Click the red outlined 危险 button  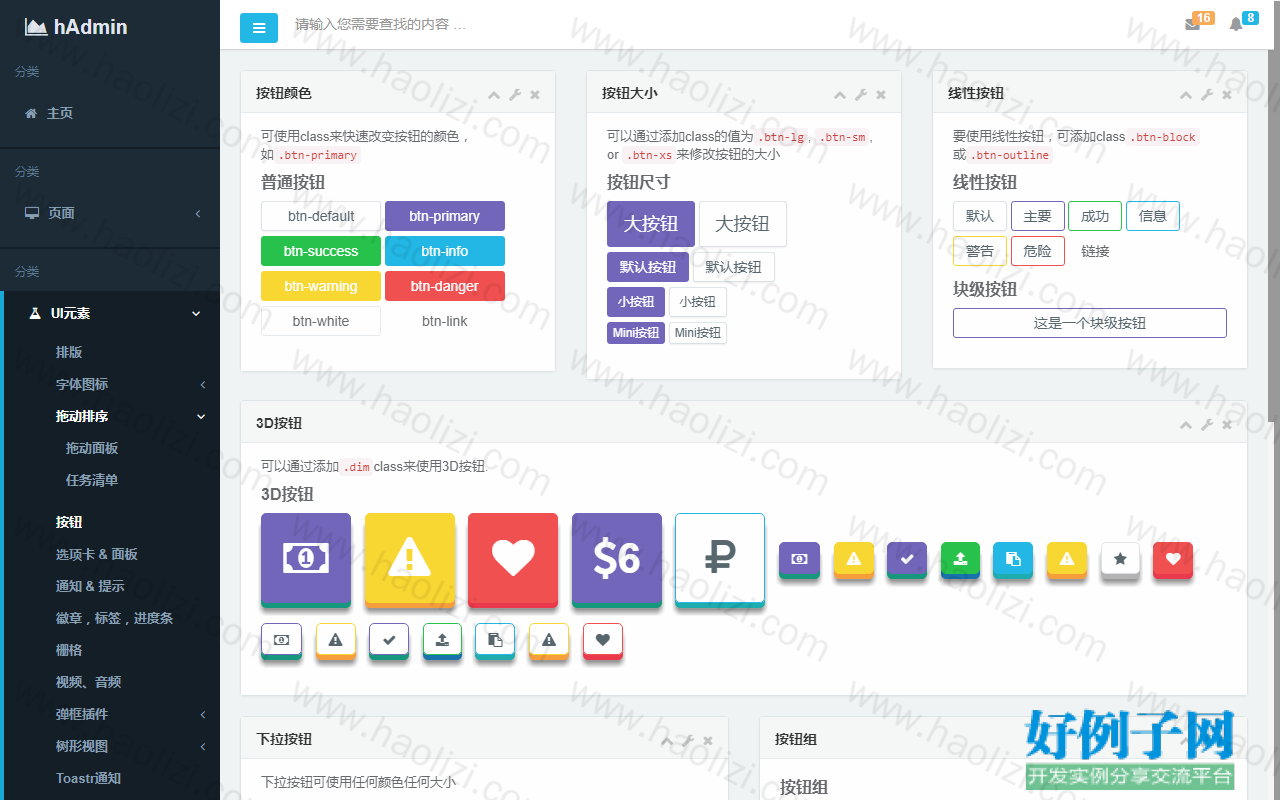pyautogui.click(x=1038, y=251)
